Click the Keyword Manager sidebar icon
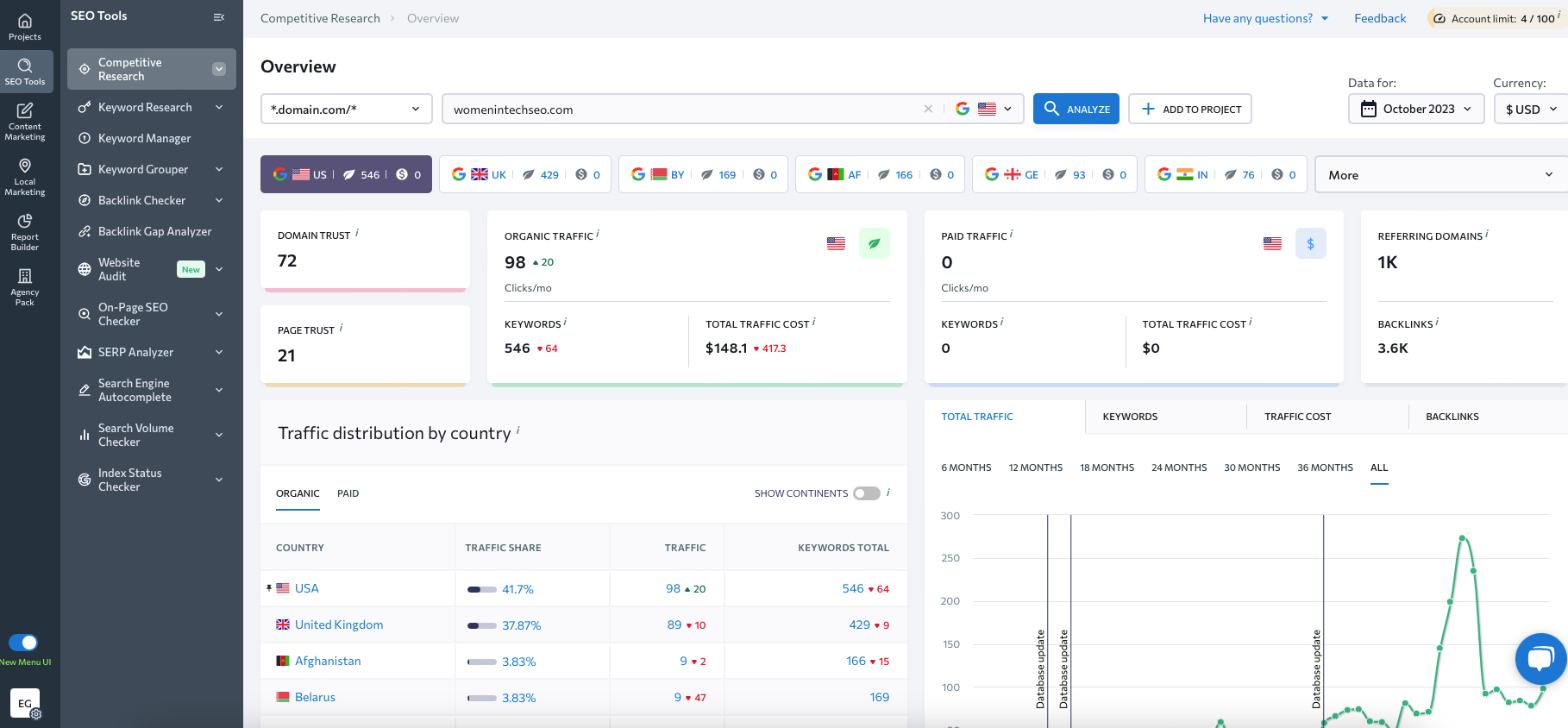 85,138
